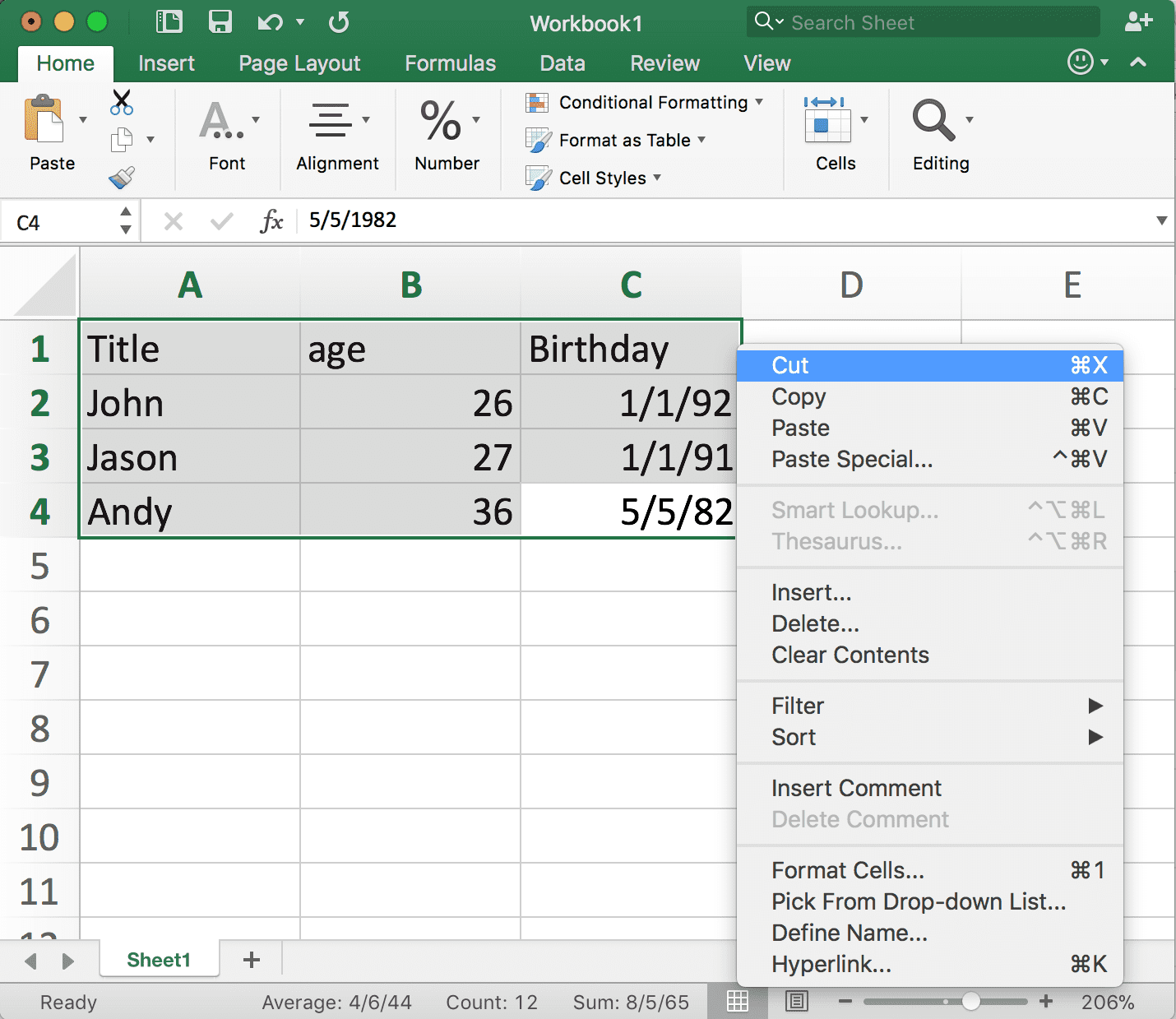Image resolution: width=1176 pixels, height=1019 pixels.
Task: Collapse the ribbon with the chevron toggle
Action: [x=1138, y=63]
